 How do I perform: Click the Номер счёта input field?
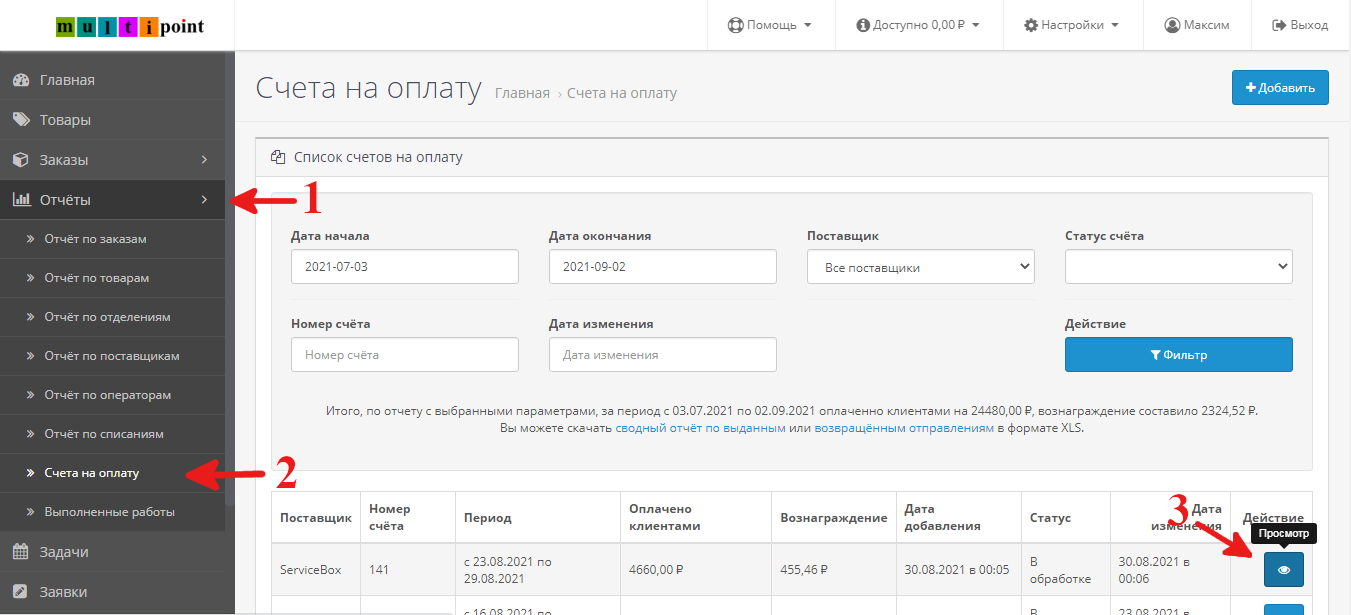[405, 354]
